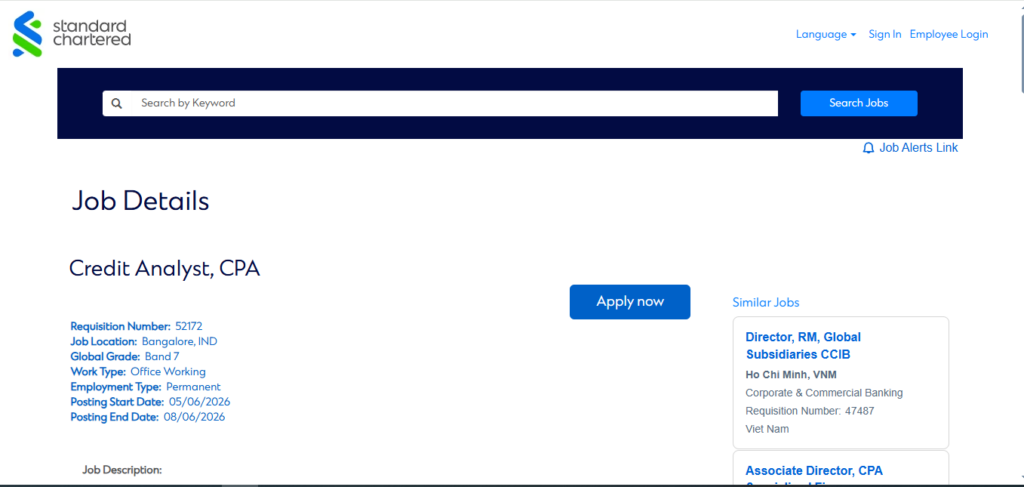
Task: Click job location Bangalore, IND
Action: tap(179, 341)
